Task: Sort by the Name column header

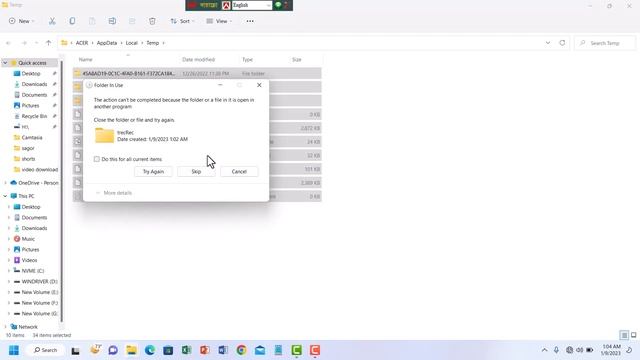Action: click(86, 60)
